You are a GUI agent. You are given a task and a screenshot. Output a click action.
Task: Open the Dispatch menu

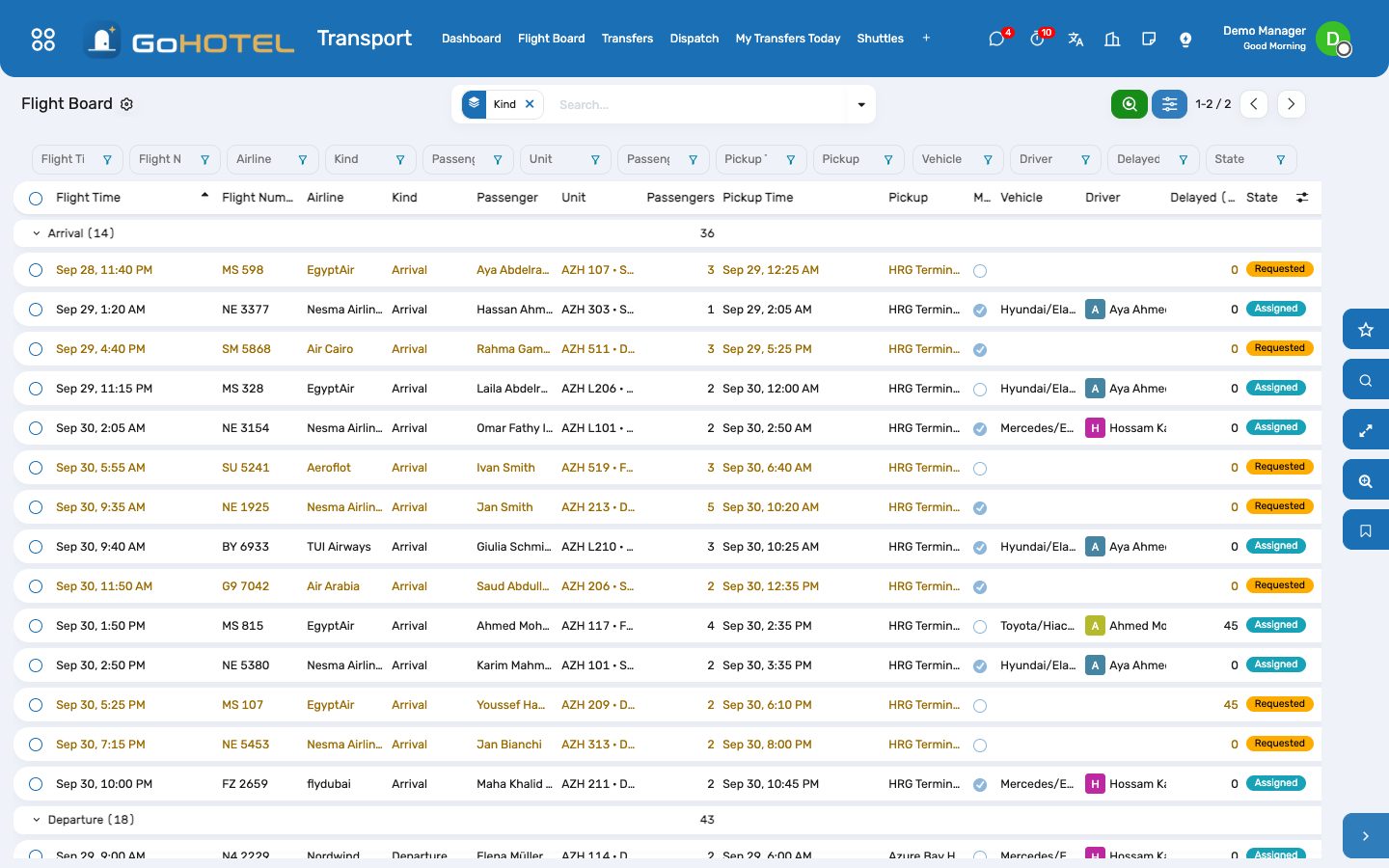tap(694, 39)
